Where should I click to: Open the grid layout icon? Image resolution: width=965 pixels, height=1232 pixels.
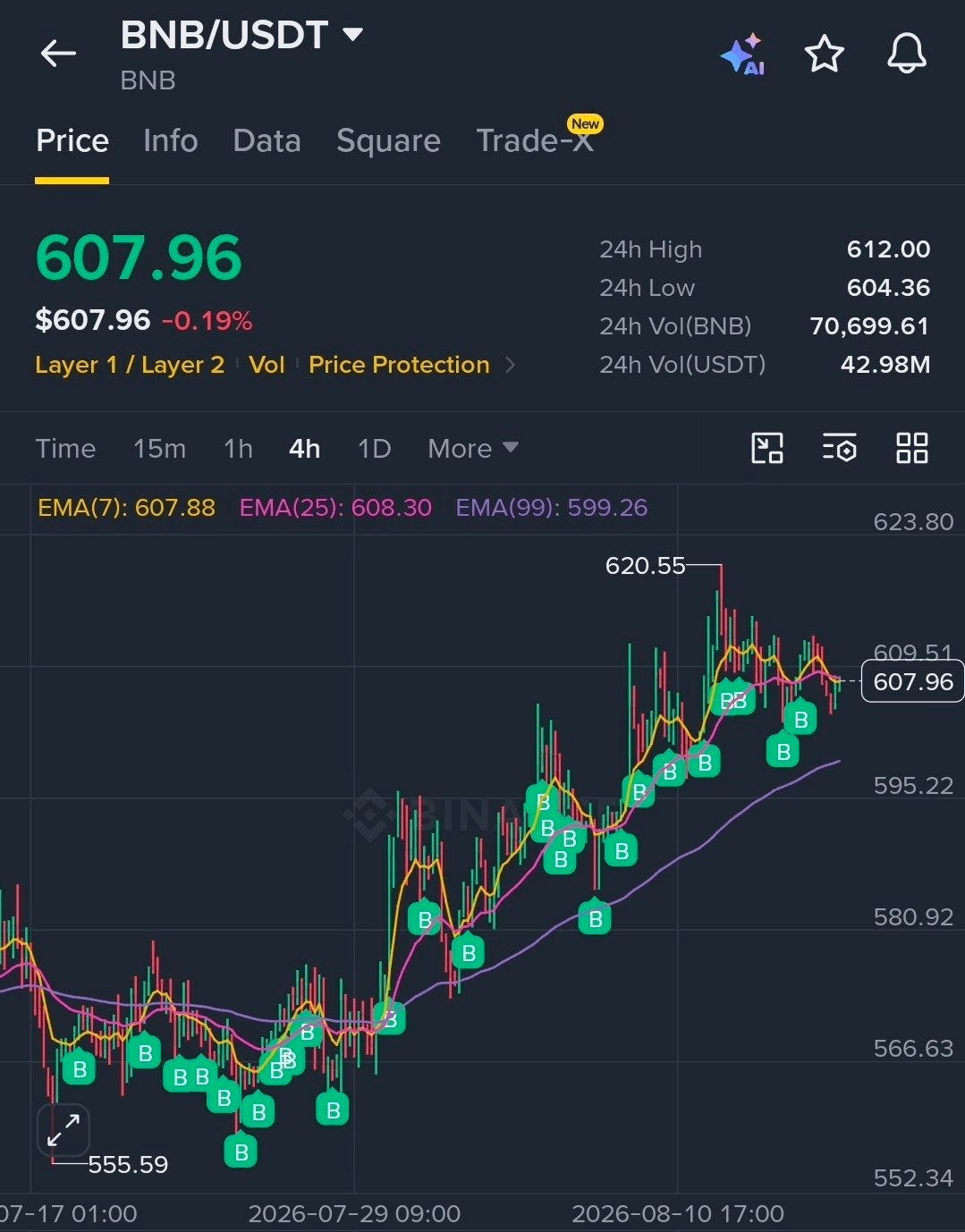coord(912,448)
